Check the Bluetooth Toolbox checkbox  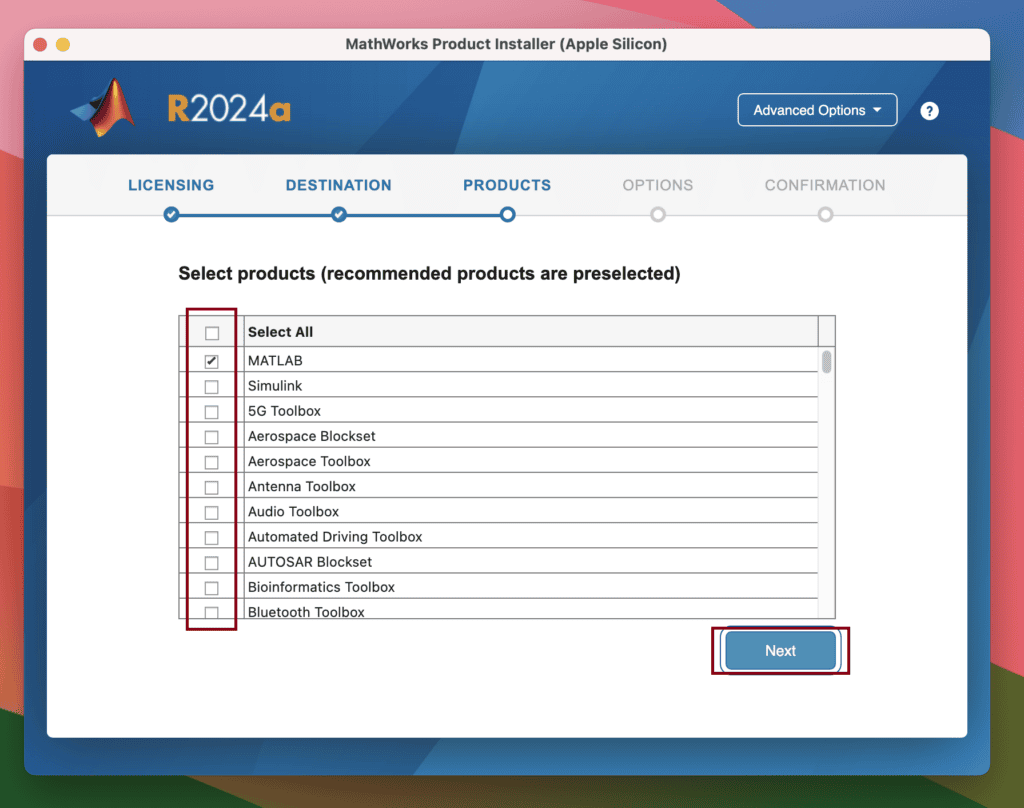coord(212,612)
